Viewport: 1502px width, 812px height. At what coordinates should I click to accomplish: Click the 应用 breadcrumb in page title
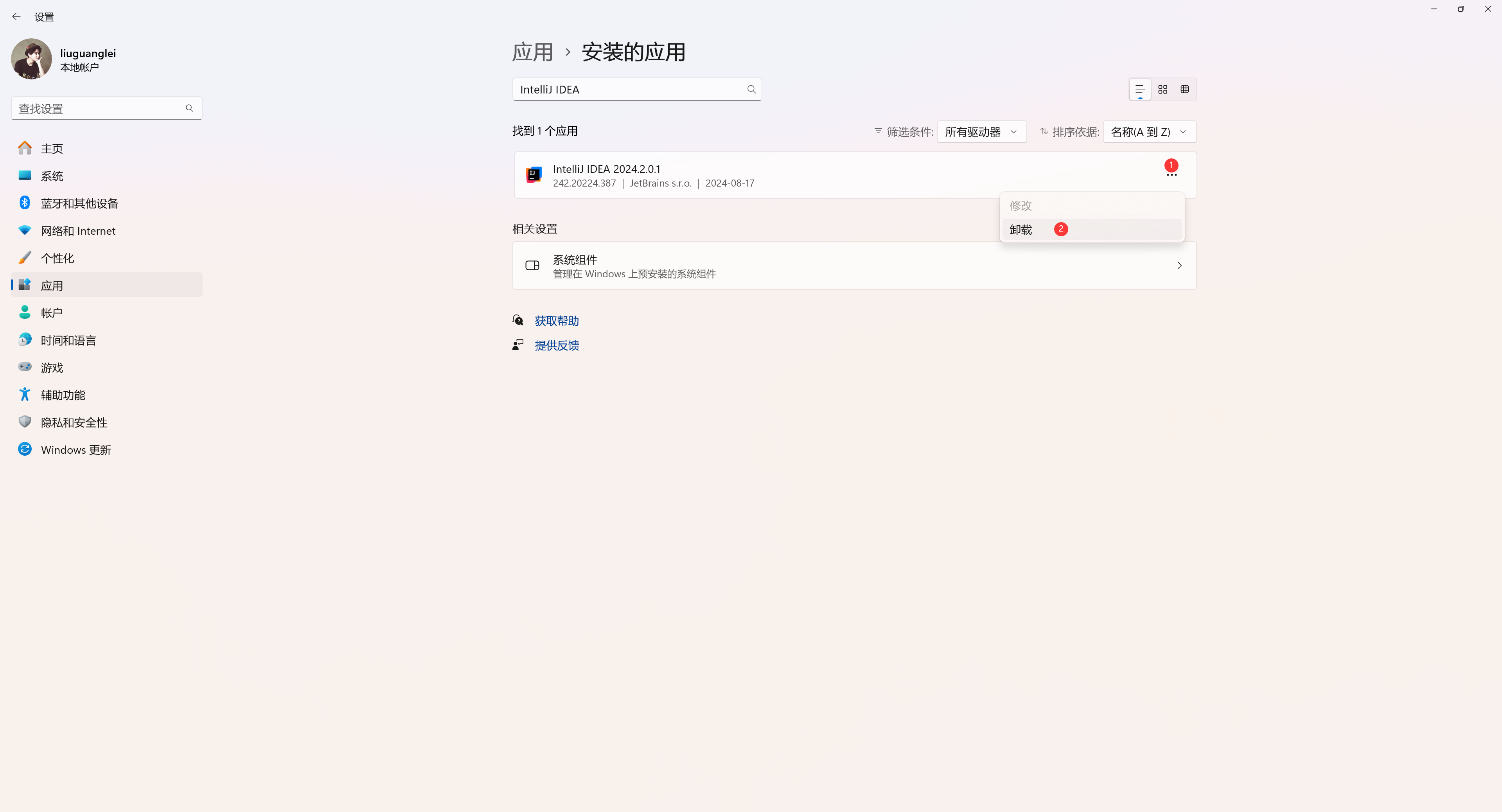(x=532, y=52)
